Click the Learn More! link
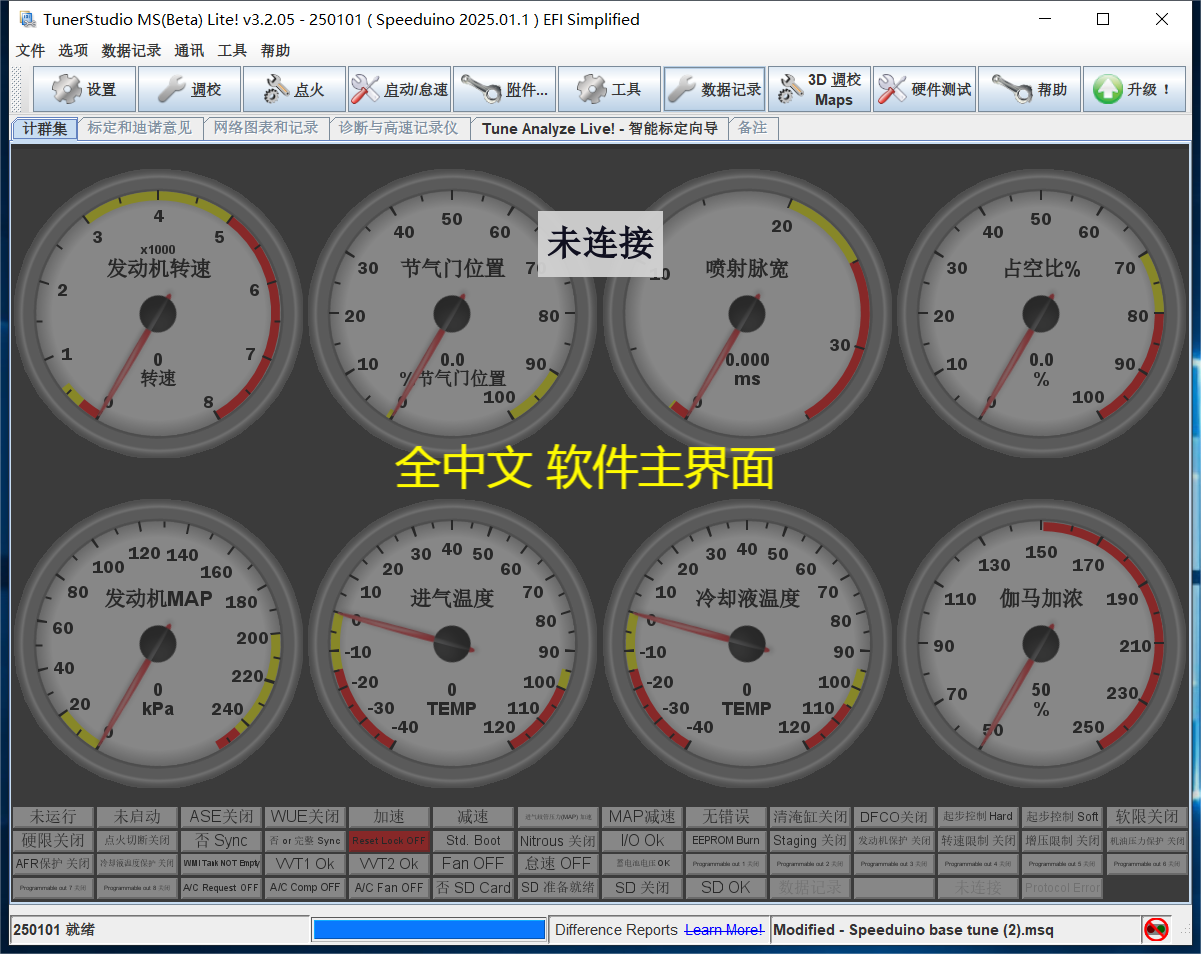 724,930
